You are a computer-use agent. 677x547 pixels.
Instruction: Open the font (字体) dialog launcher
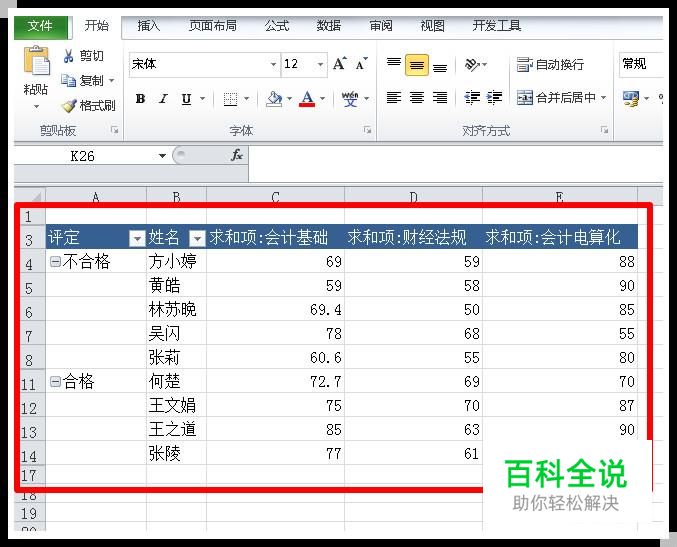point(367,130)
